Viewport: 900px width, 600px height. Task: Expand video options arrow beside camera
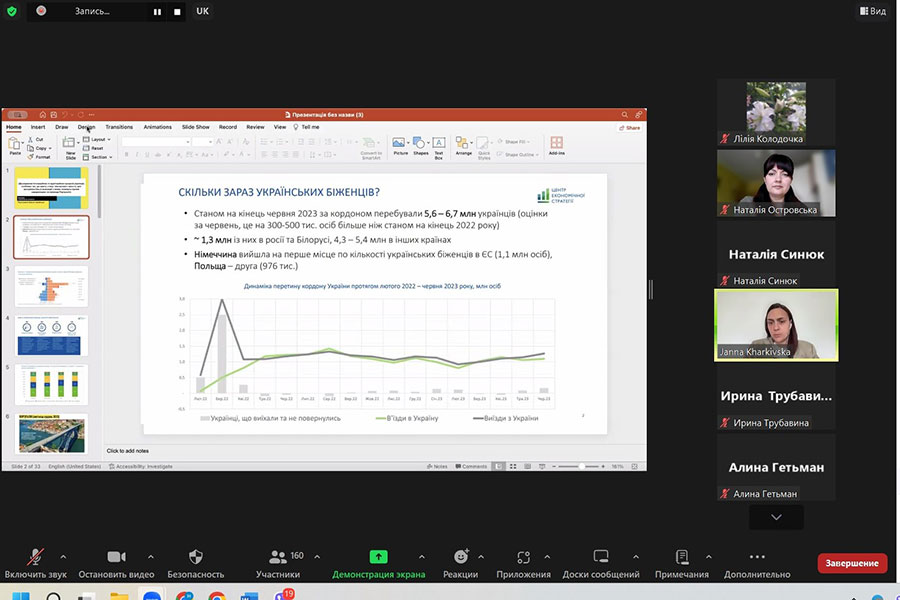151,556
